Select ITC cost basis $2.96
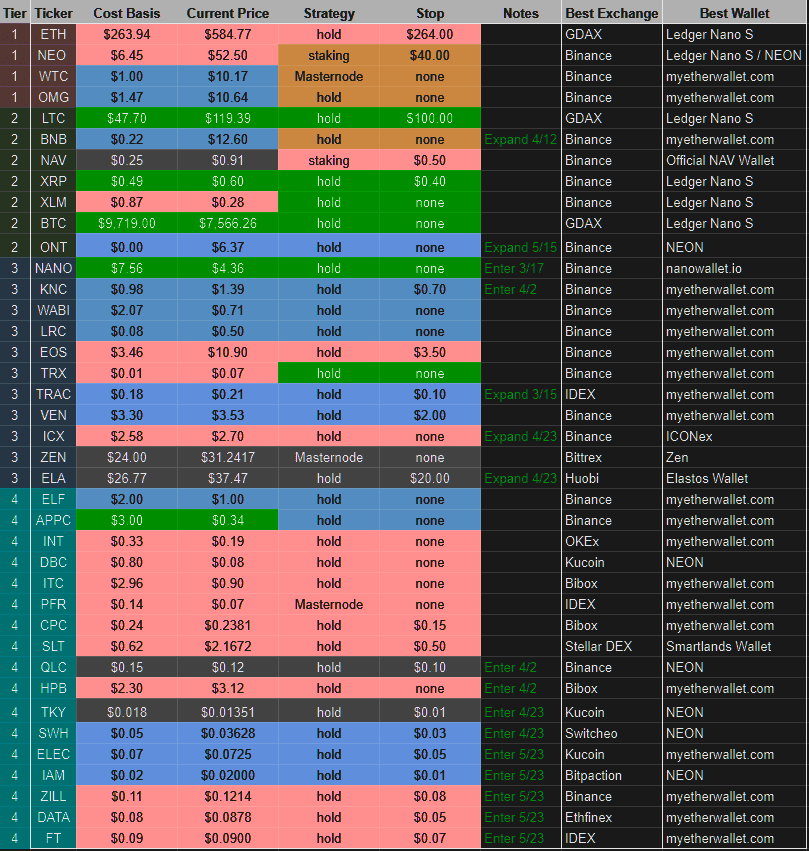Screen dimensions: 809x851 click(126, 583)
